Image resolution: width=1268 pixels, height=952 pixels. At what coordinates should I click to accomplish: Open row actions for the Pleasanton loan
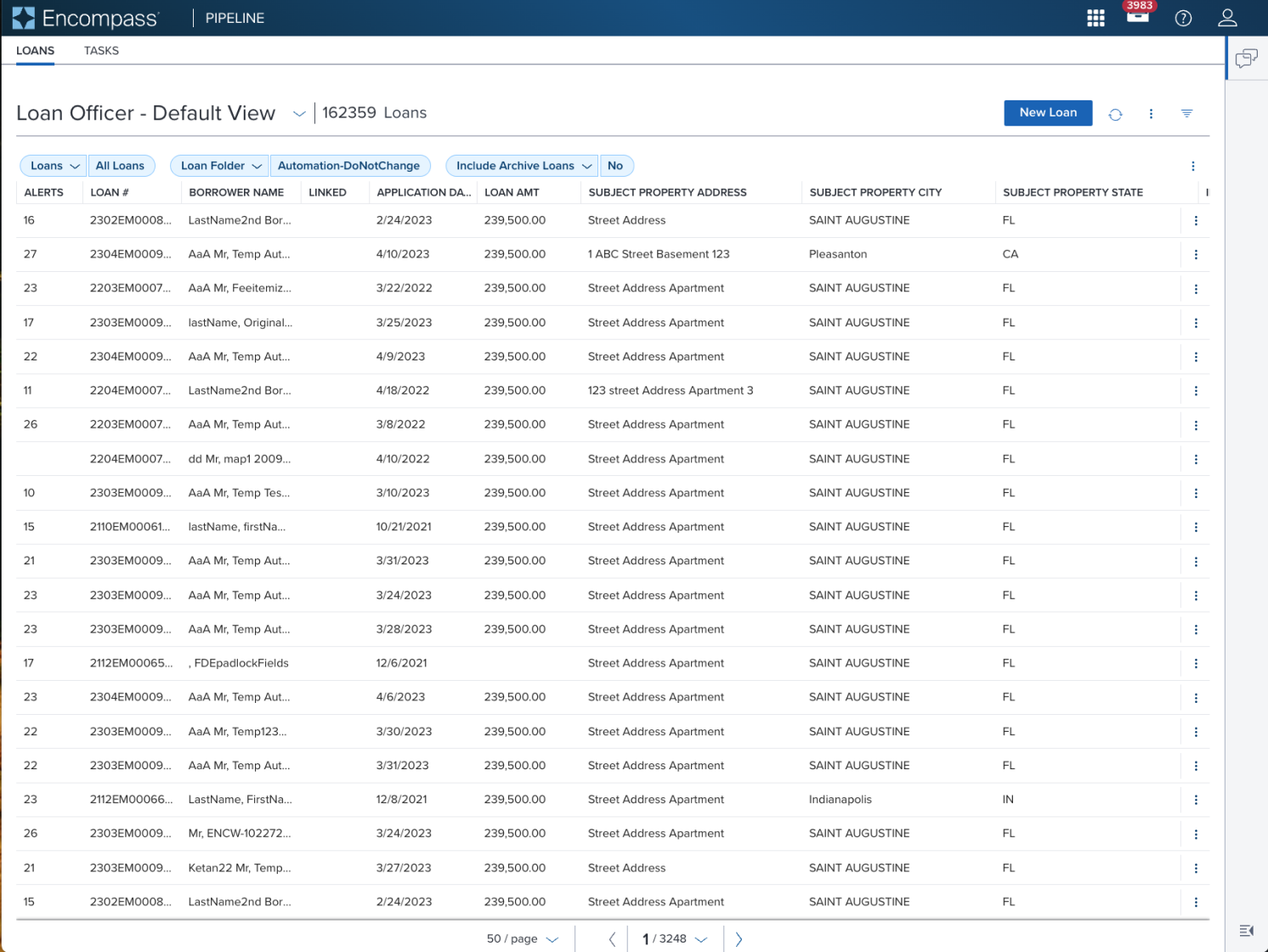pyautogui.click(x=1196, y=255)
